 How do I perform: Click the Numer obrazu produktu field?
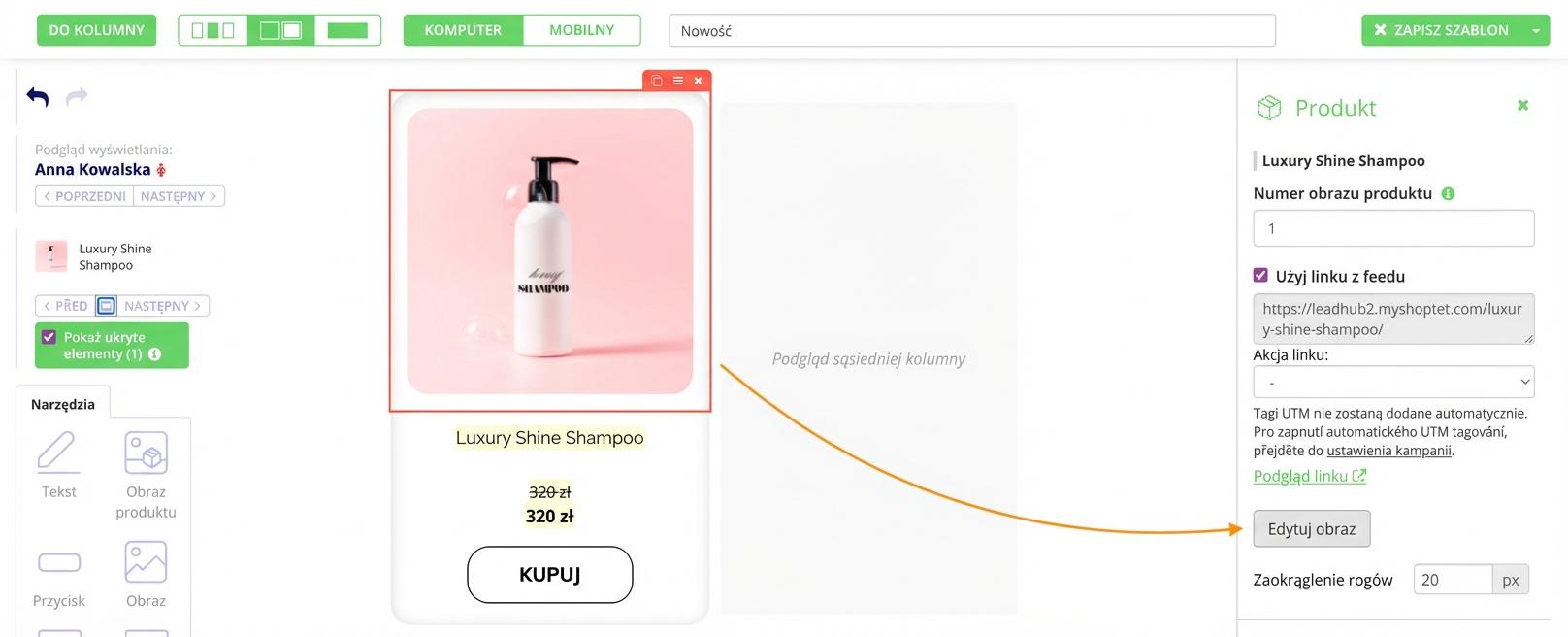(x=1393, y=228)
